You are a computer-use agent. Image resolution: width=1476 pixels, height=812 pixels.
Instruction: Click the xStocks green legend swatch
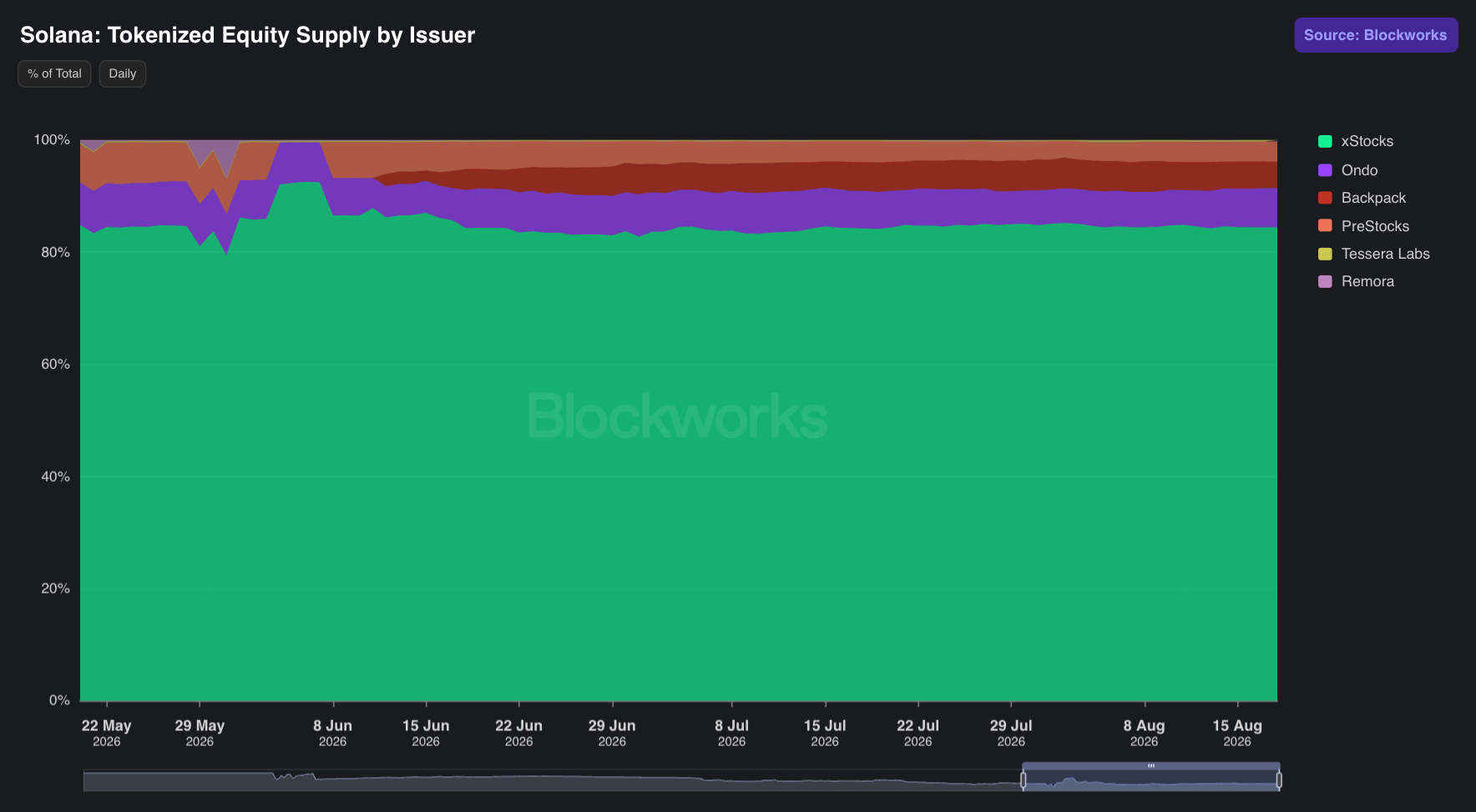pos(1325,142)
